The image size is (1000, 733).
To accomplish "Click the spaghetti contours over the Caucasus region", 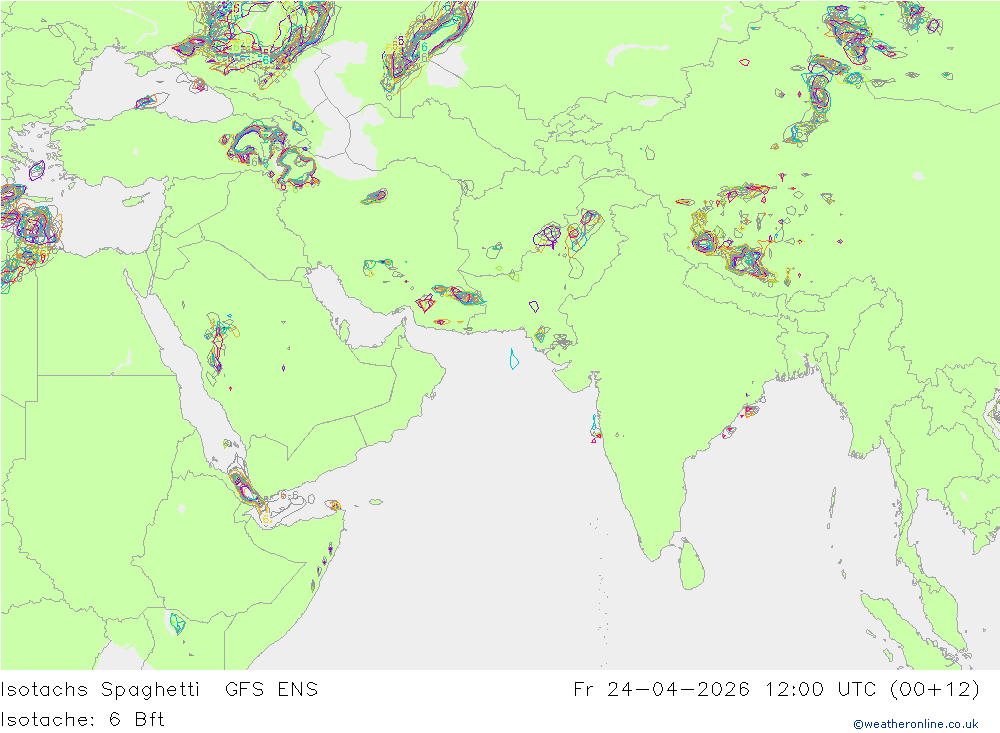I will 271,153.
